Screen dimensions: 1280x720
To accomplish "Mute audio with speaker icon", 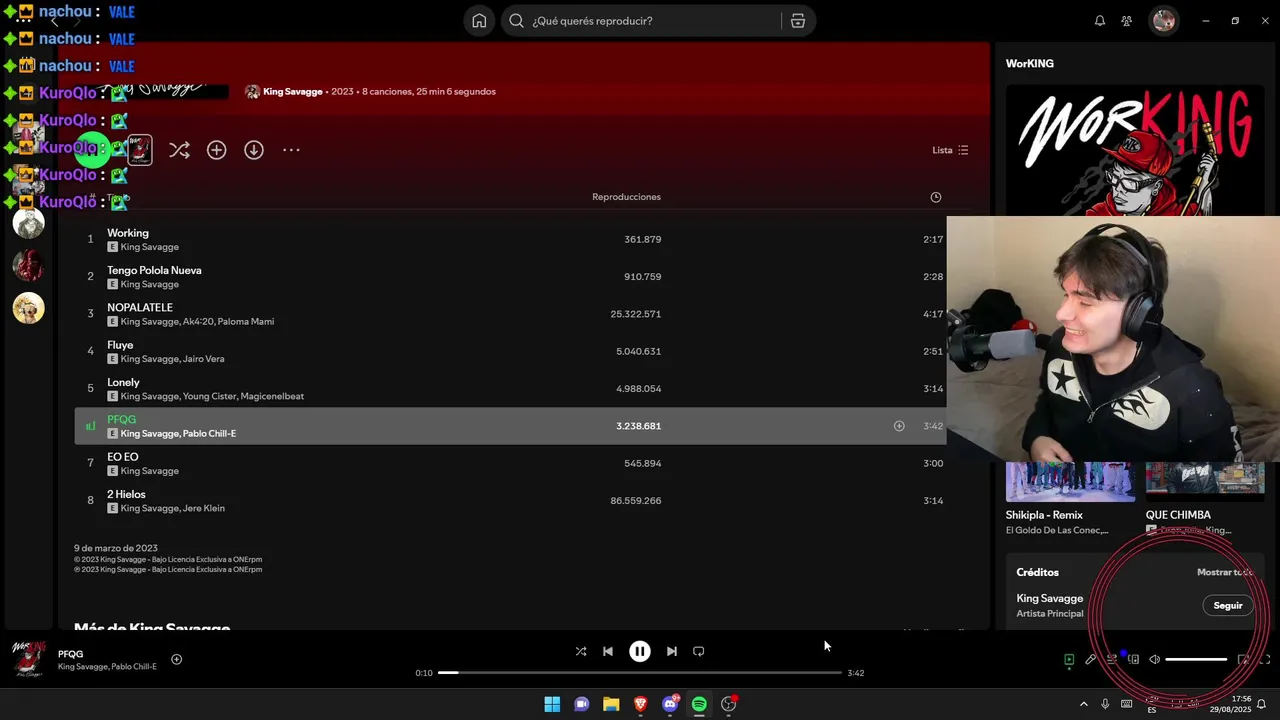I will pos(1155,660).
